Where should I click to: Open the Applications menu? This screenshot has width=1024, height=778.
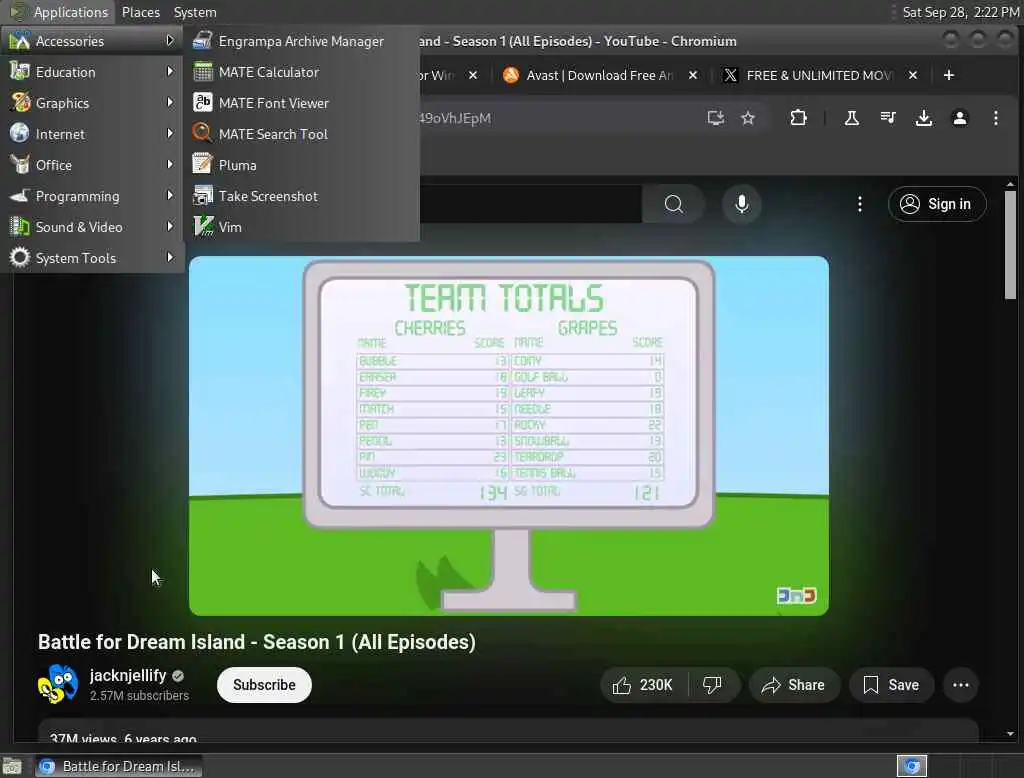pos(60,12)
